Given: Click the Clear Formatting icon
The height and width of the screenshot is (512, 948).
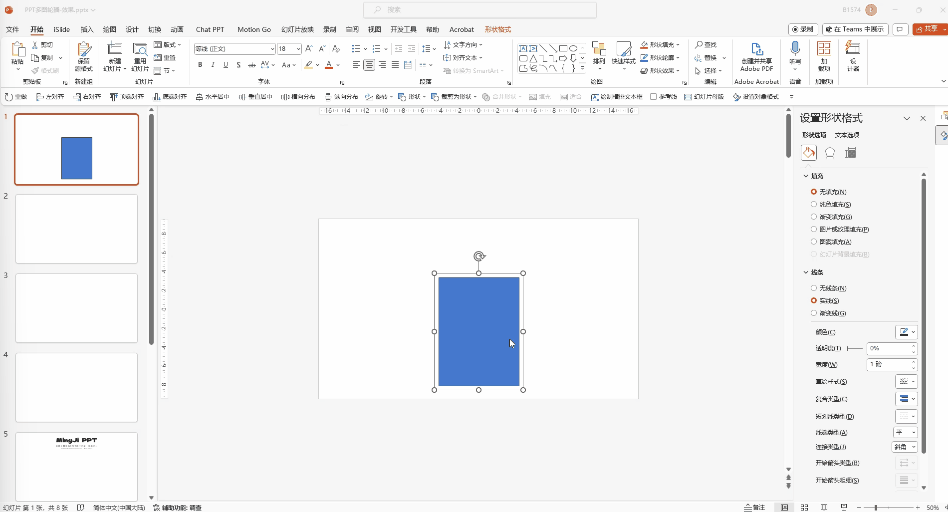Looking at the screenshot, I should (x=336, y=48).
